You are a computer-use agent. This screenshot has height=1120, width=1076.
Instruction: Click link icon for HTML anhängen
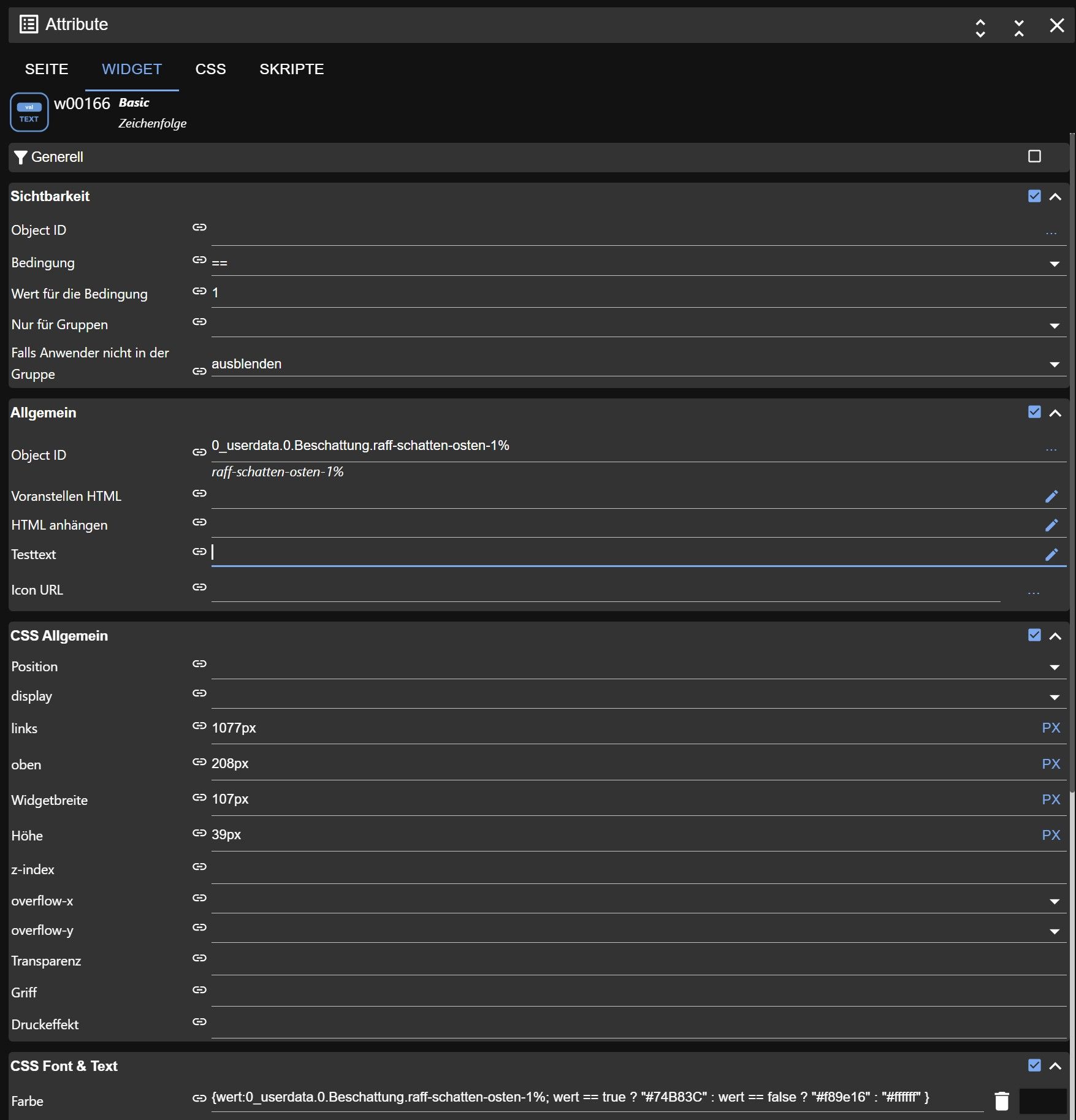pos(199,522)
